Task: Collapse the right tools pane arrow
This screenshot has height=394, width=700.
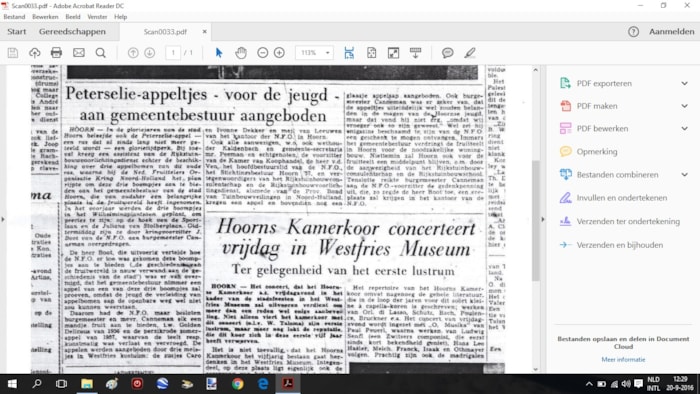Action: 543,219
